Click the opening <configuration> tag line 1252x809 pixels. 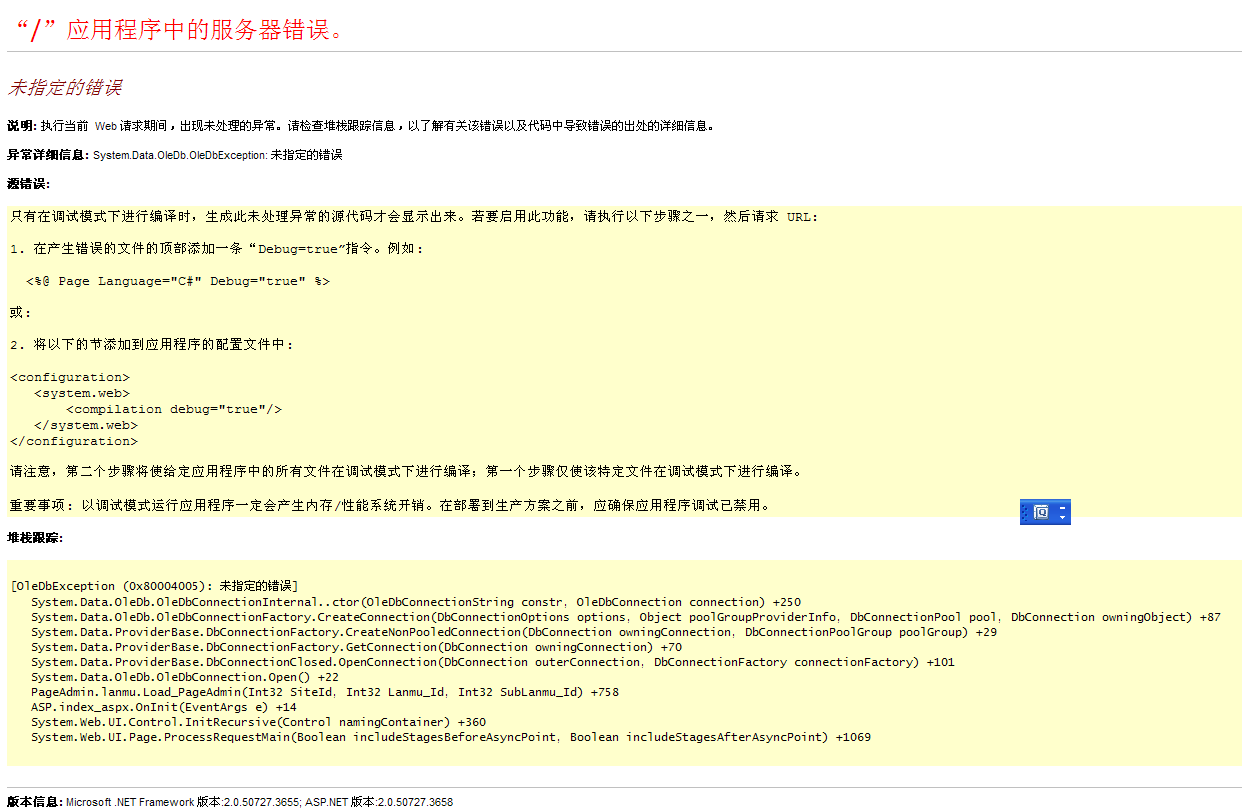70,377
